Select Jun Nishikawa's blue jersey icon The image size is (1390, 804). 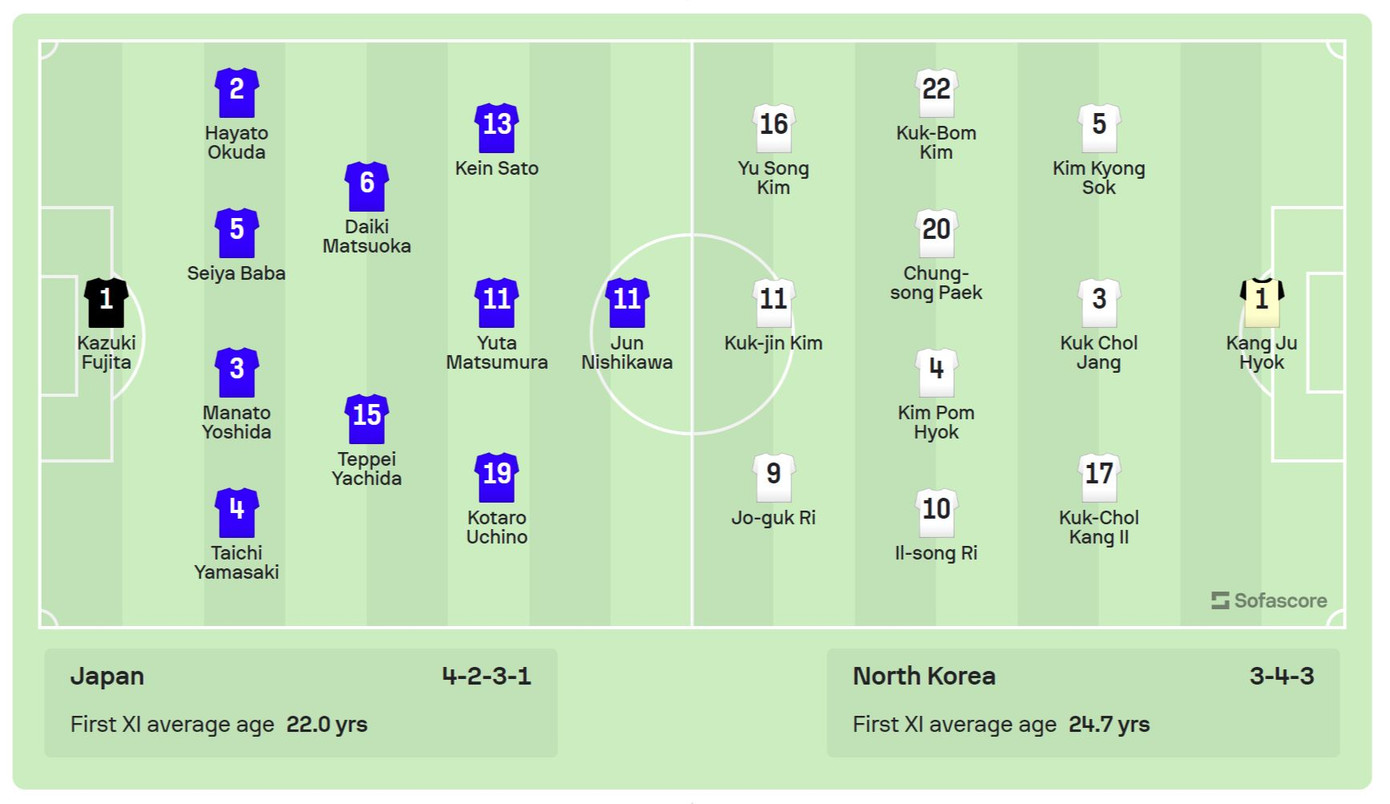pyautogui.click(x=627, y=302)
